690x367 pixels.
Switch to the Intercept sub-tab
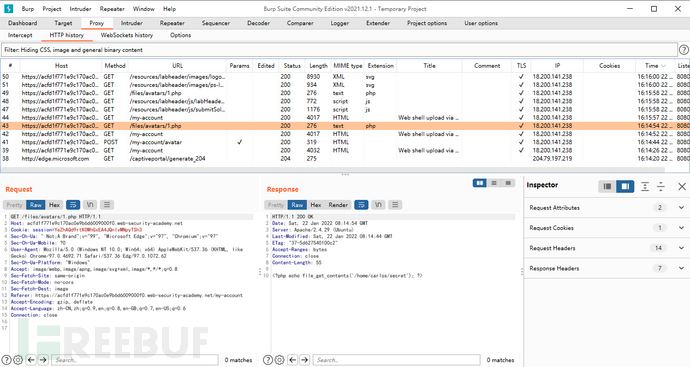pyautogui.click(x=20, y=35)
